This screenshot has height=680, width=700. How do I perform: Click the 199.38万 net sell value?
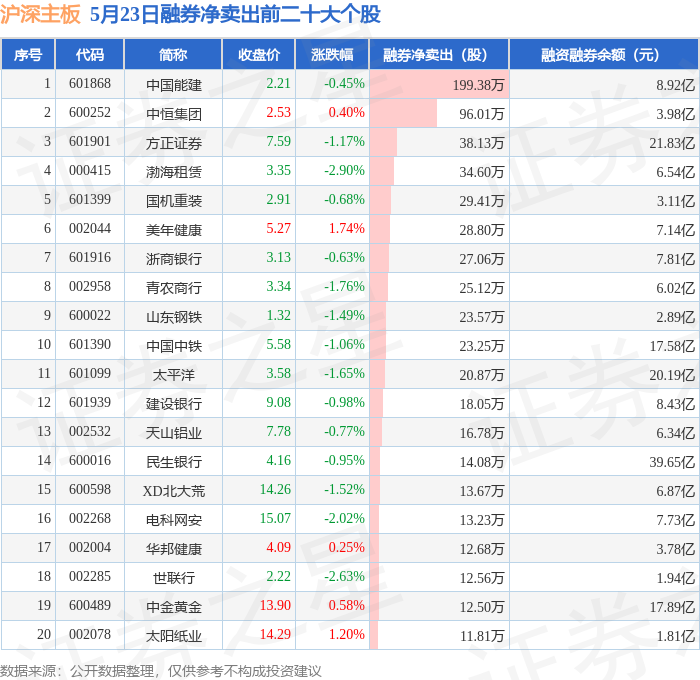point(478,84)
